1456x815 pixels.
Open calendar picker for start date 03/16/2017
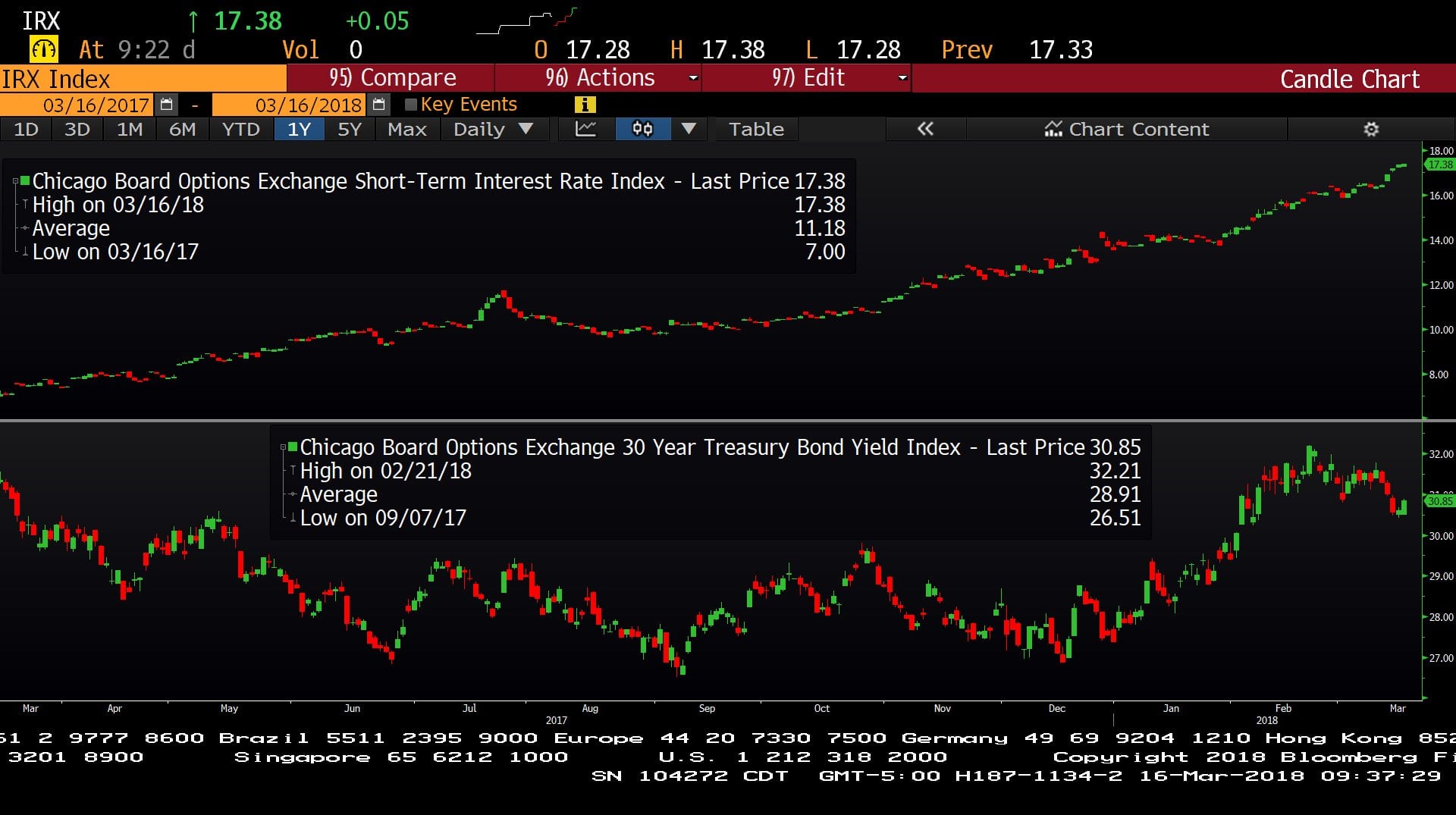(167, 105)
